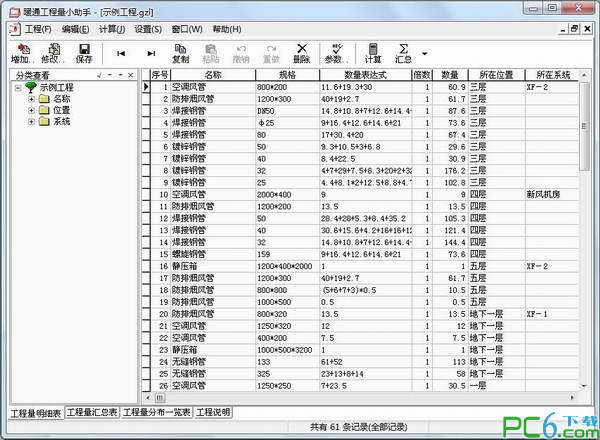600x440 pixels.
Task: Click the 计算 (Calculate) calculator icon
Action: [373, 52]
